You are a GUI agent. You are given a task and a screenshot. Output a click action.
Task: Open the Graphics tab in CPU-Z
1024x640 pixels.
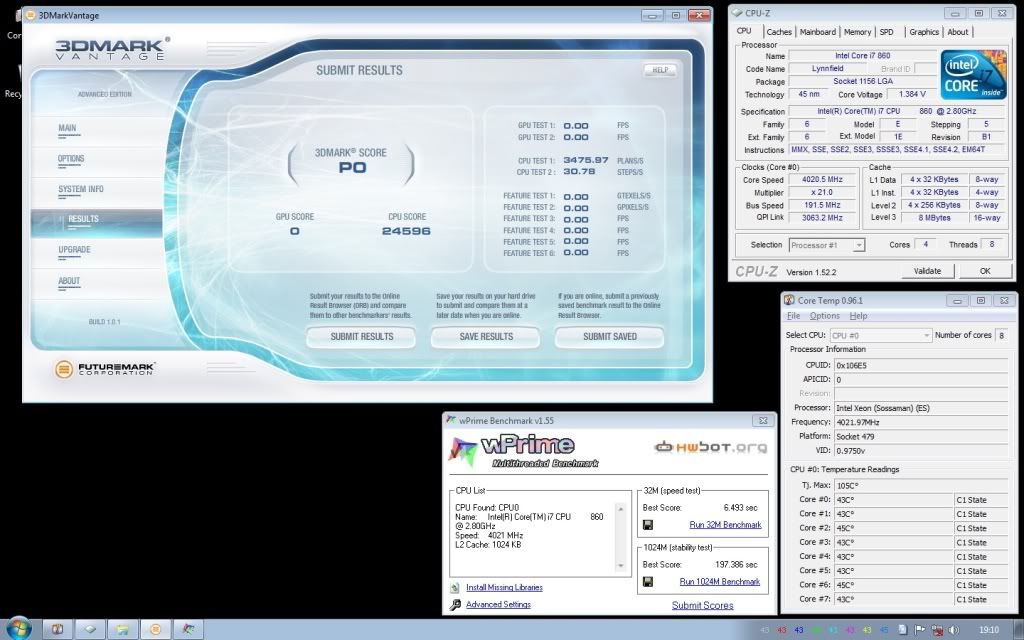[x=923, y=32]
